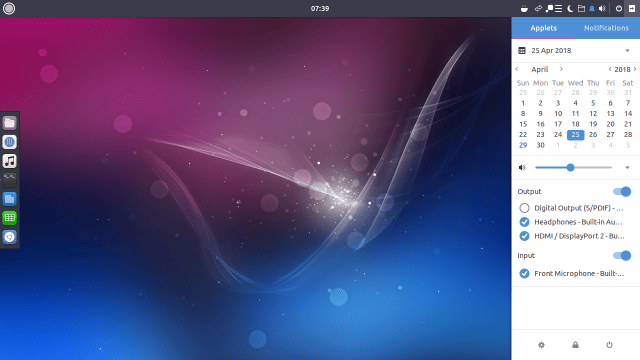Toggle the Input switch off
Screen dimensions: 640x360
click(x=622, y=256)
